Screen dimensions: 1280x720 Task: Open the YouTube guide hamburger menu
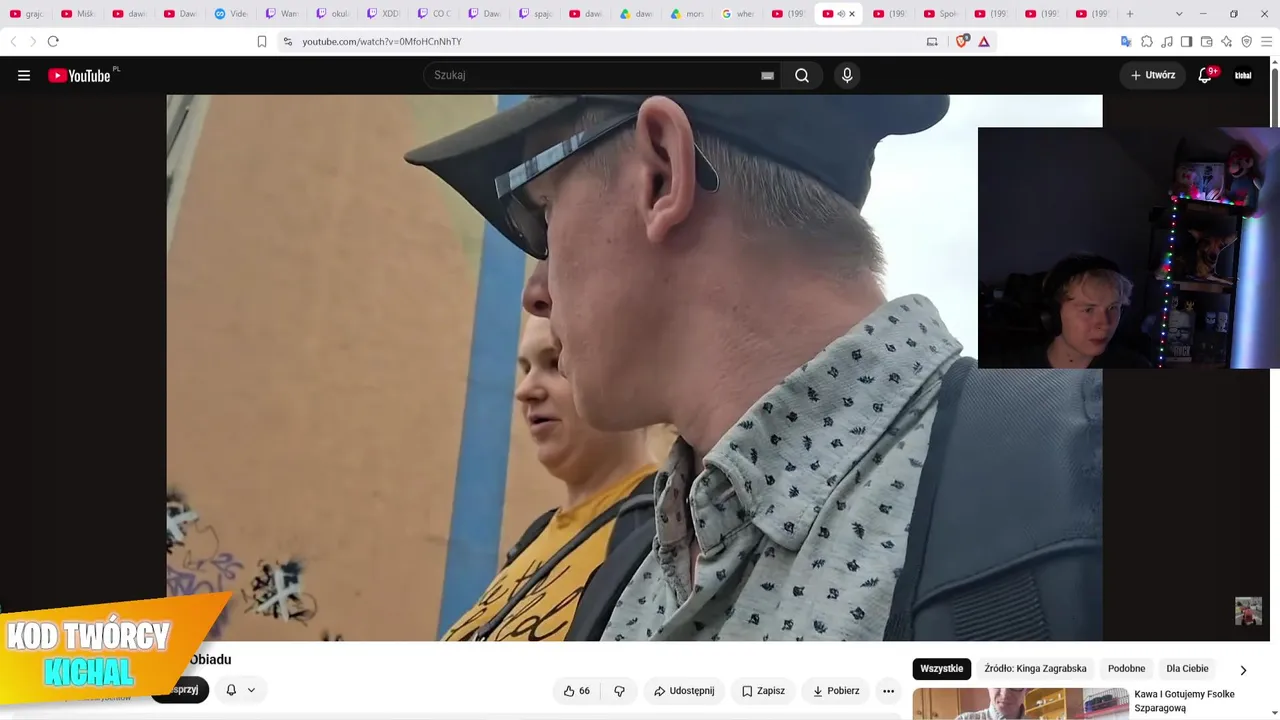[x=24, y=75]
